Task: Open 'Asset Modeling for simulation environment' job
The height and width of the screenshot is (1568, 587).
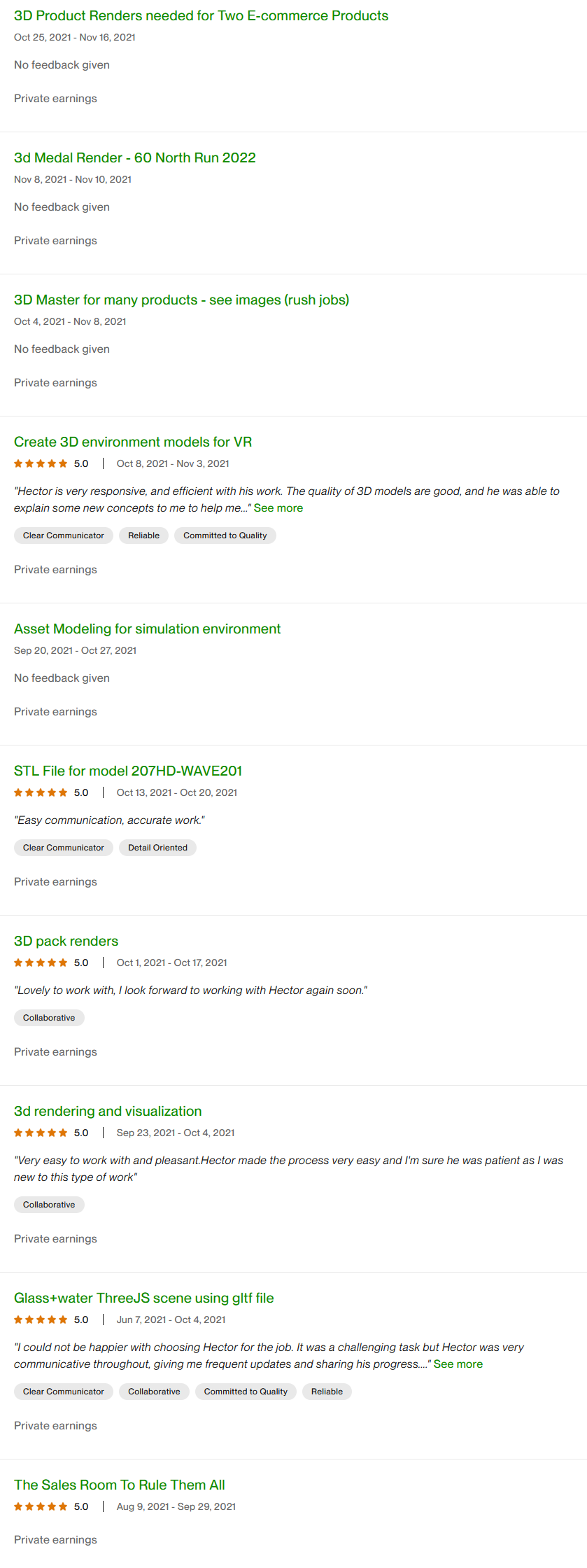Action: tap(147, 629)
